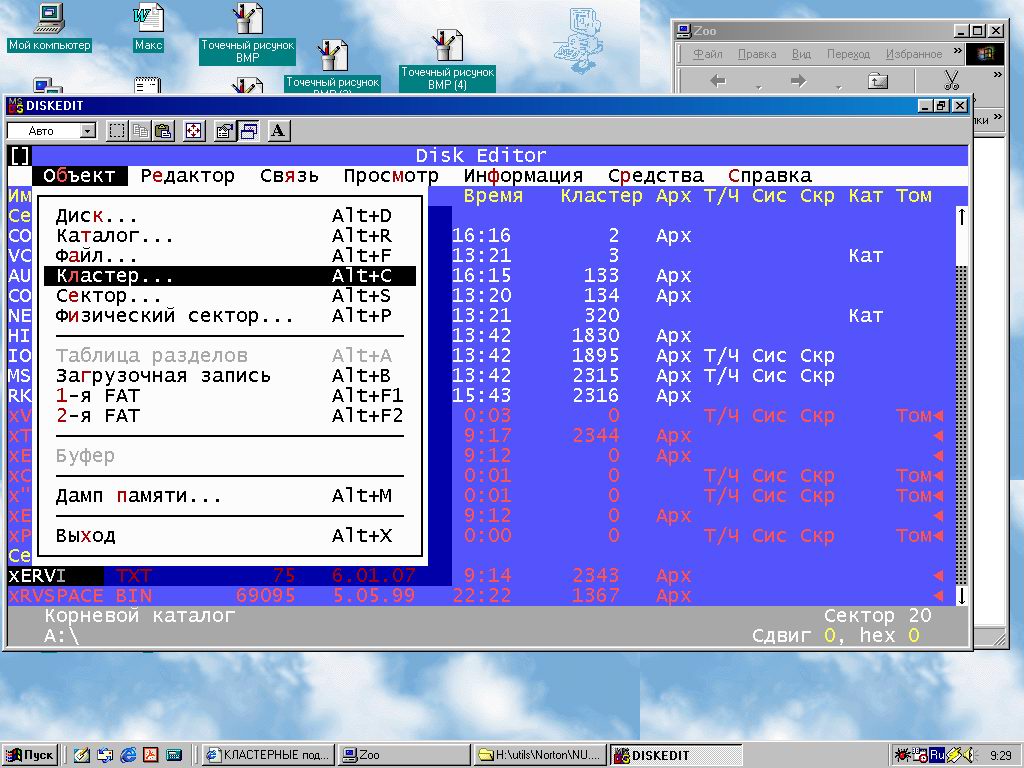Click the Internet Explorer quick launch icon

coord(128,755)
